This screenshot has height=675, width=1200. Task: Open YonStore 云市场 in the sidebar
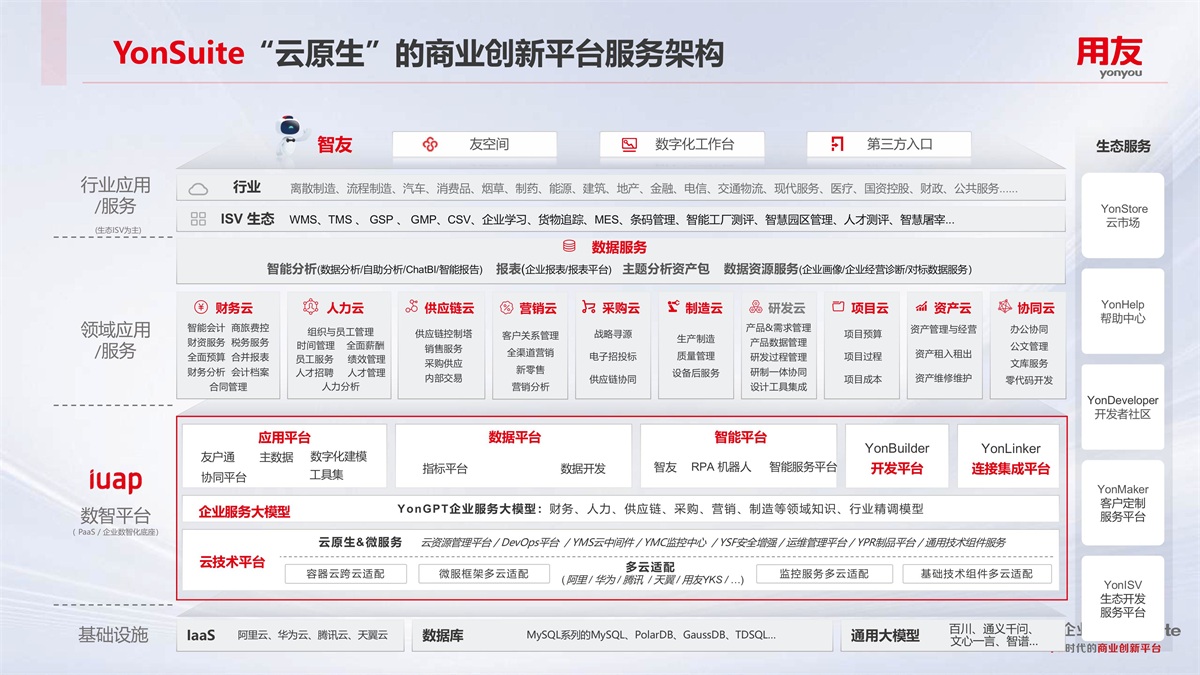[x=1123, y=216]
